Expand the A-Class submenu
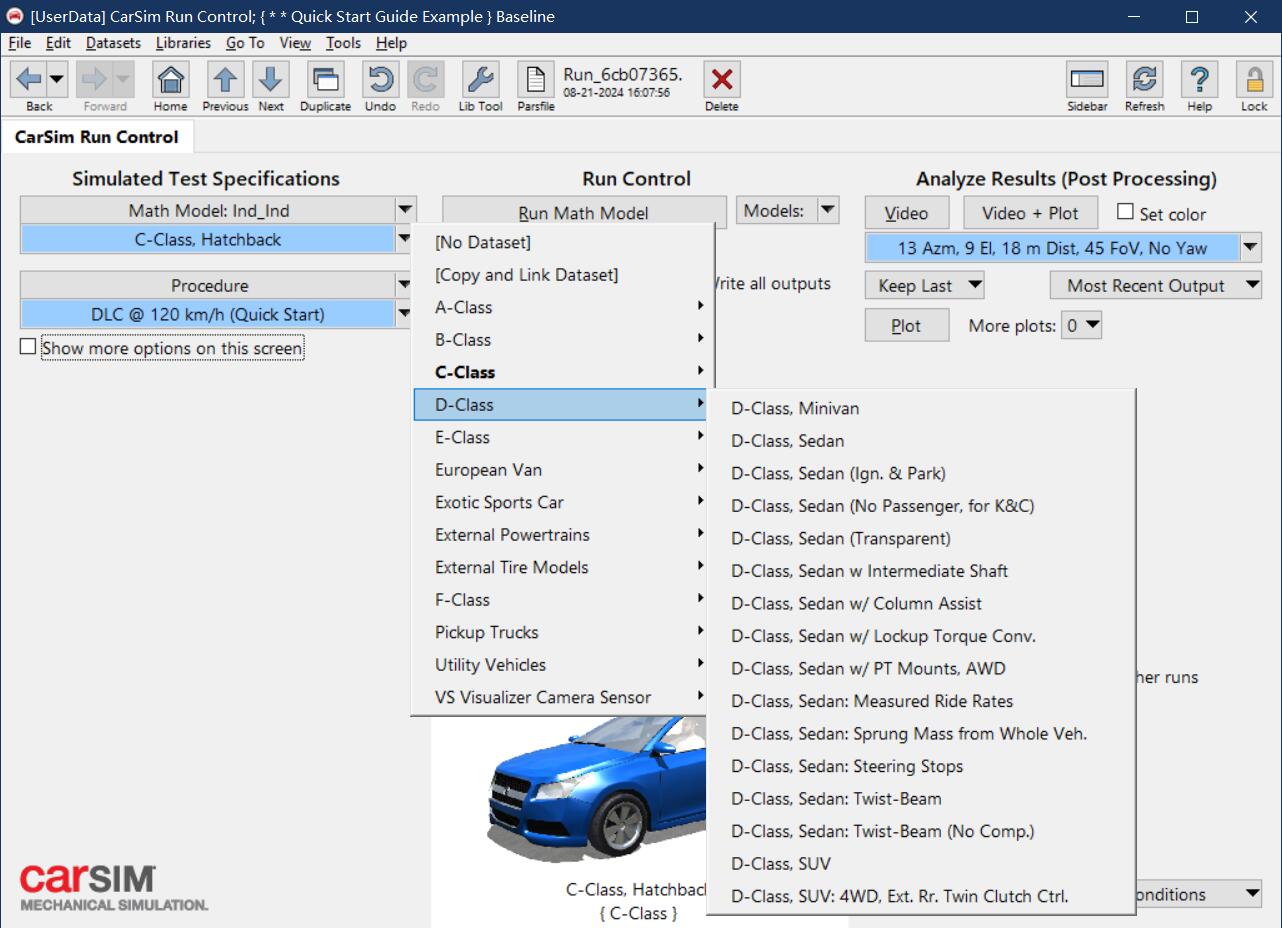1282x928 pixels. click(x=563, y=307)
